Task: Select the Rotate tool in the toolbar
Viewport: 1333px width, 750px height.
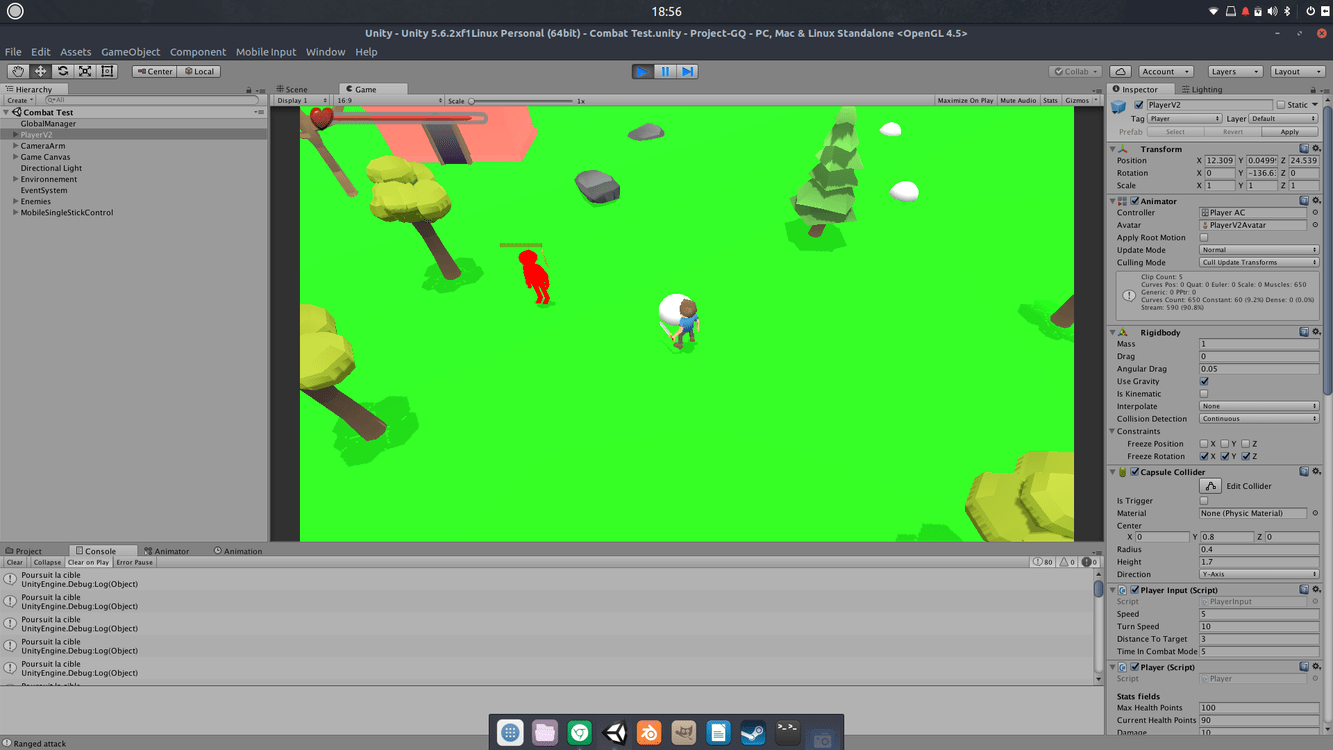Action: click(63, 71)
